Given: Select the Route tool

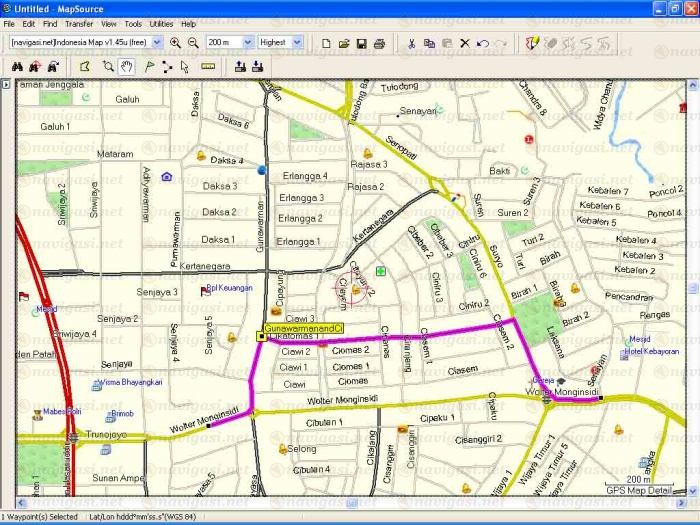Looking at the screenshot, I should click(x=166, y=67).
